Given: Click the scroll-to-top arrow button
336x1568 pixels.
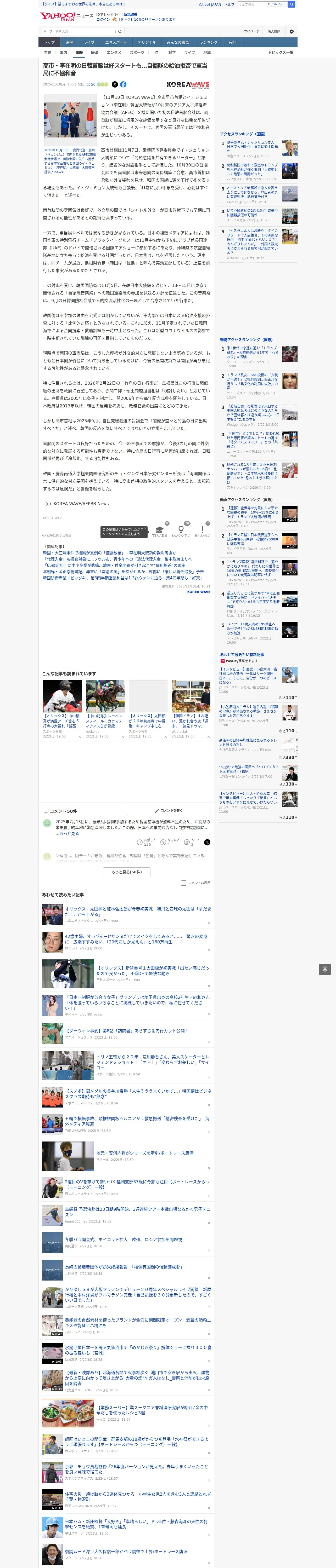Looking at the screenshot, I should coord(324,969).
